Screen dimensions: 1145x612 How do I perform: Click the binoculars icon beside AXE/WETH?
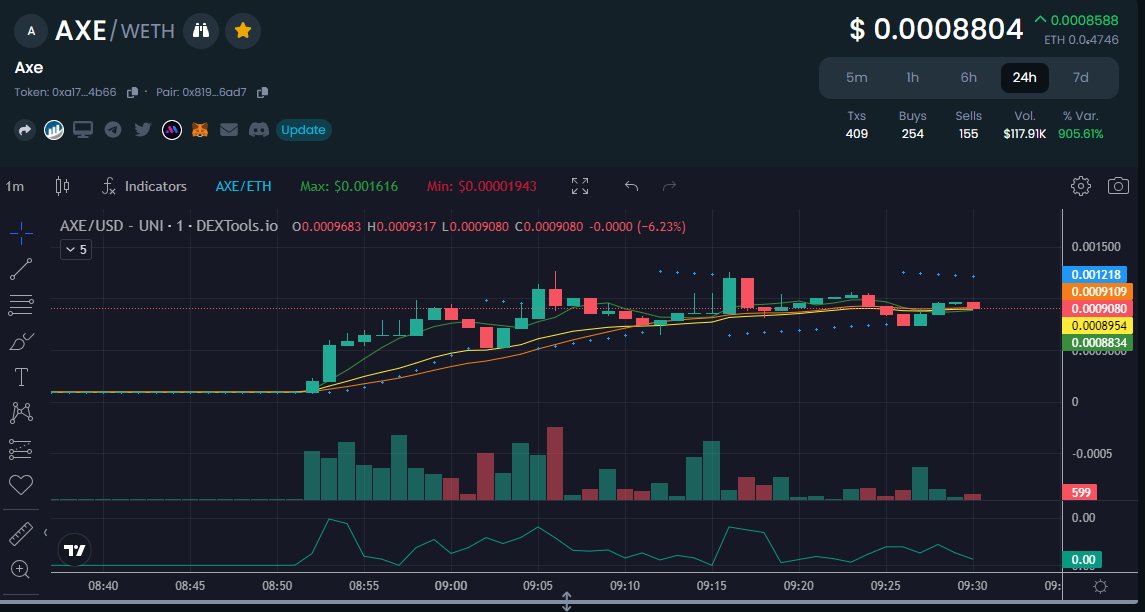point(200,31)
